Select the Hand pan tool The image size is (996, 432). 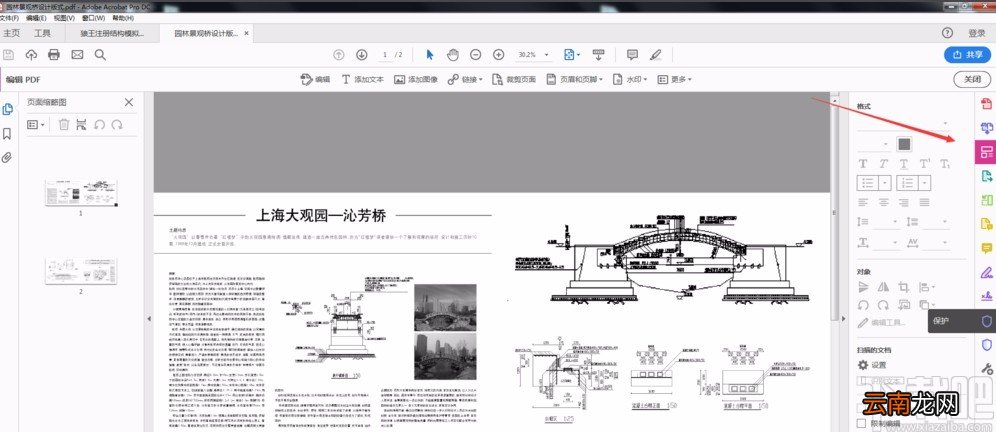click(x=452, y=55)
